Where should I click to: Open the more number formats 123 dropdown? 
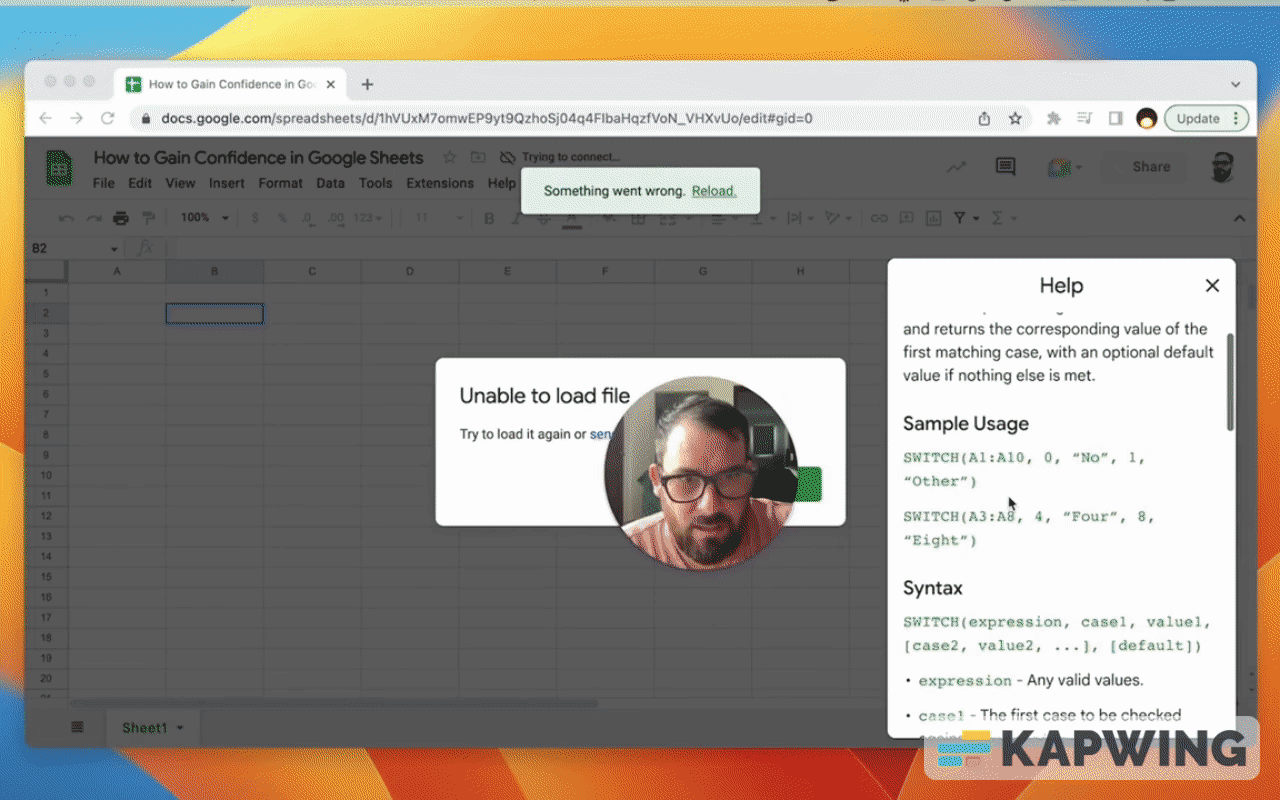pyautogui.click(x=369, y=218)
